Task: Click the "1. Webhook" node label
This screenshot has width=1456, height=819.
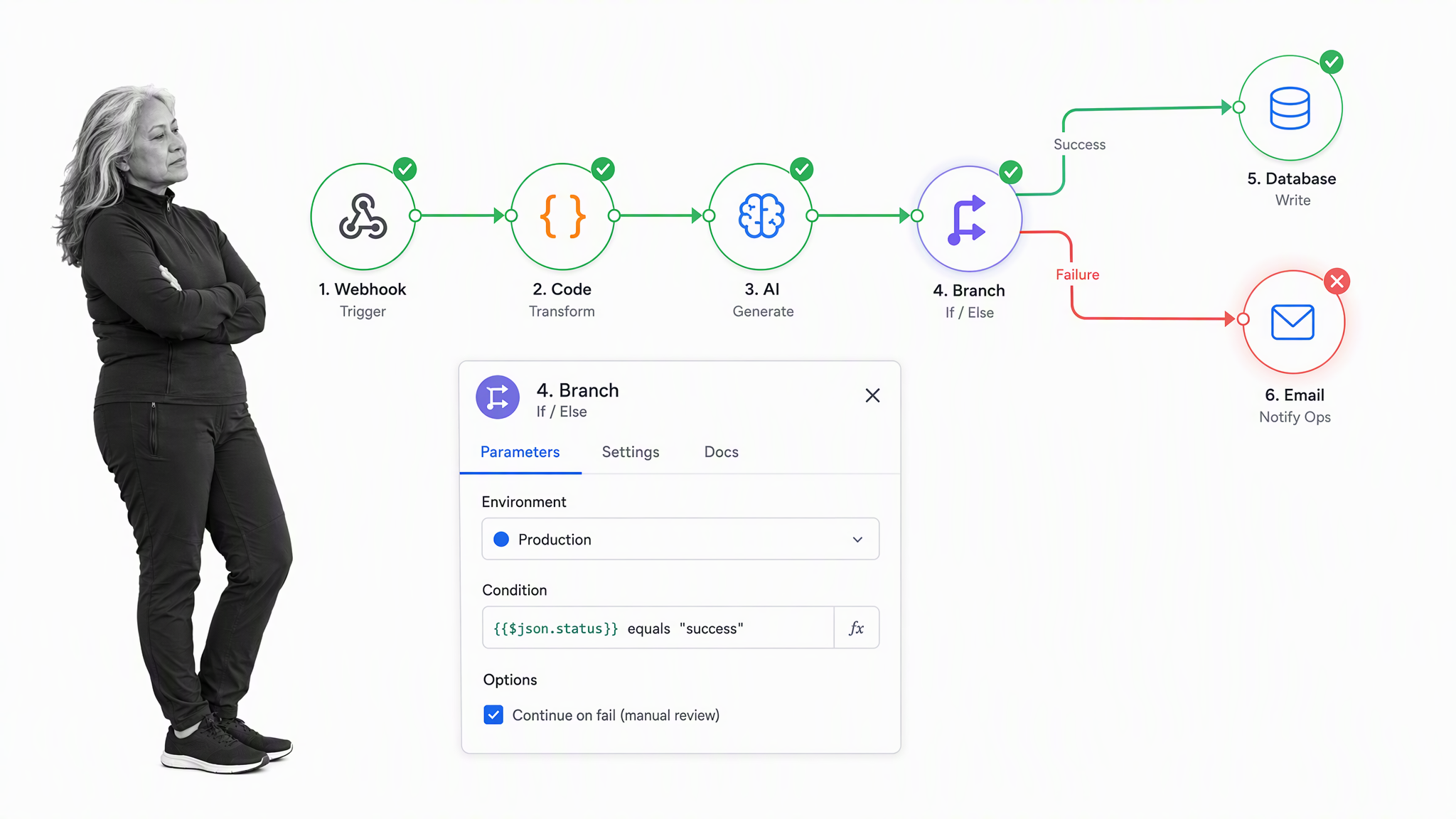Action: 363,289
